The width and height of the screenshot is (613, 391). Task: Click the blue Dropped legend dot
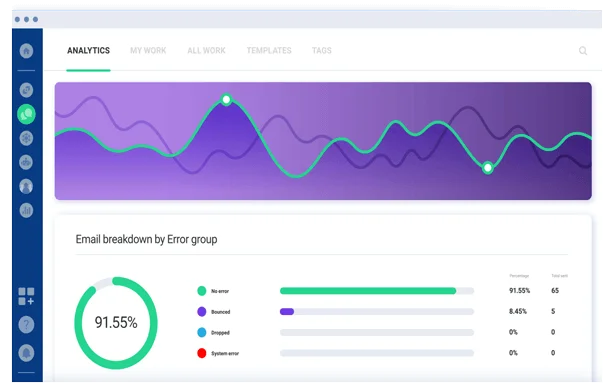tap(202, 332)
